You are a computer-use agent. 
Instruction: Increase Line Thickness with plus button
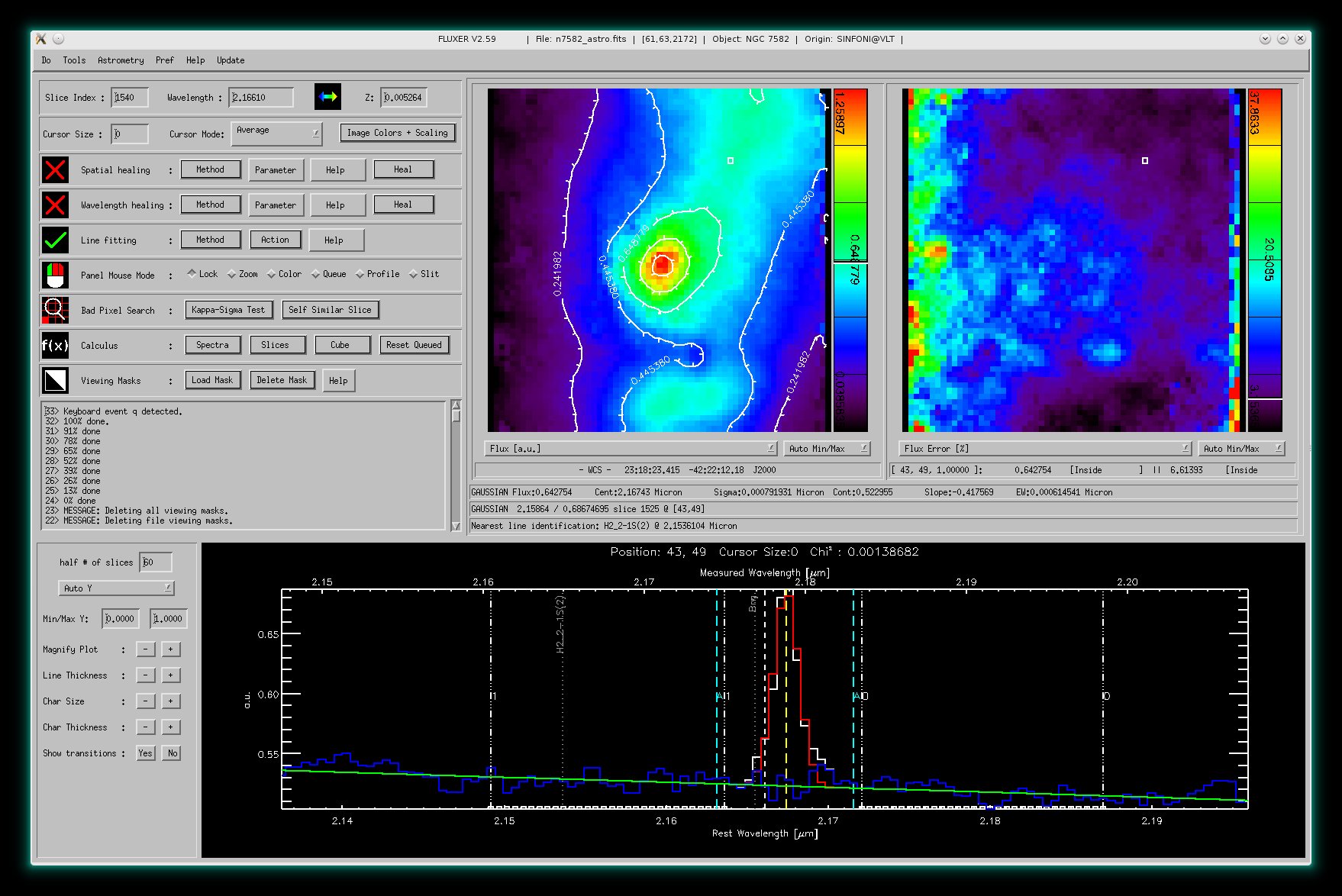click(x=171, y=675)
